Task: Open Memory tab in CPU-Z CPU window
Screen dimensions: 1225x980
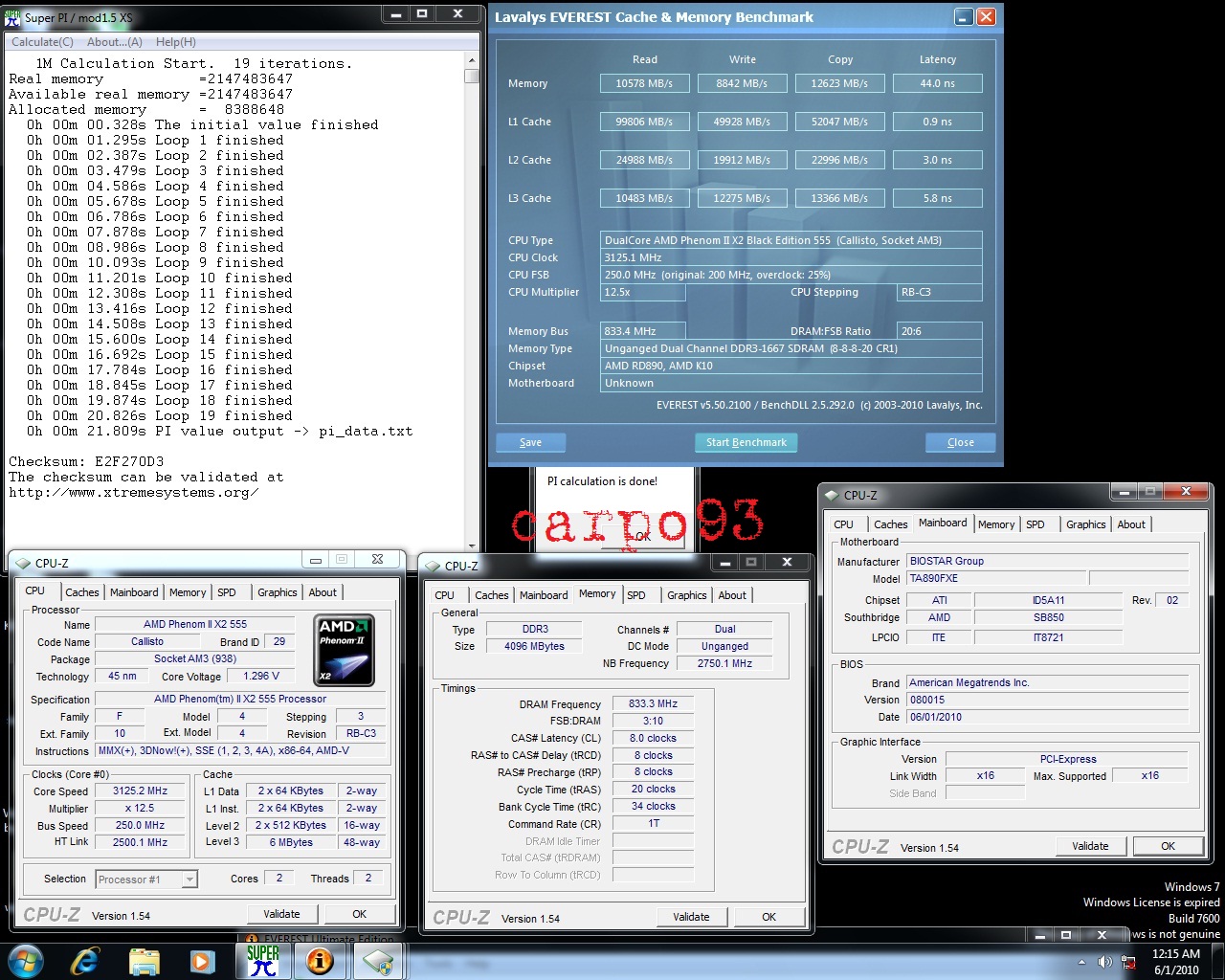Action: 188,592
